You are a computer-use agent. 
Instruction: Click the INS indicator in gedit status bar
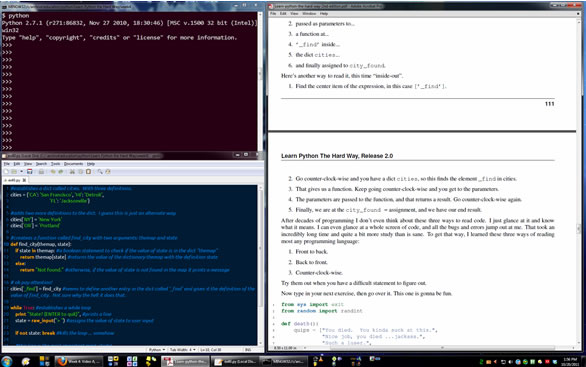pyautogui.click(x=248, y=350)
